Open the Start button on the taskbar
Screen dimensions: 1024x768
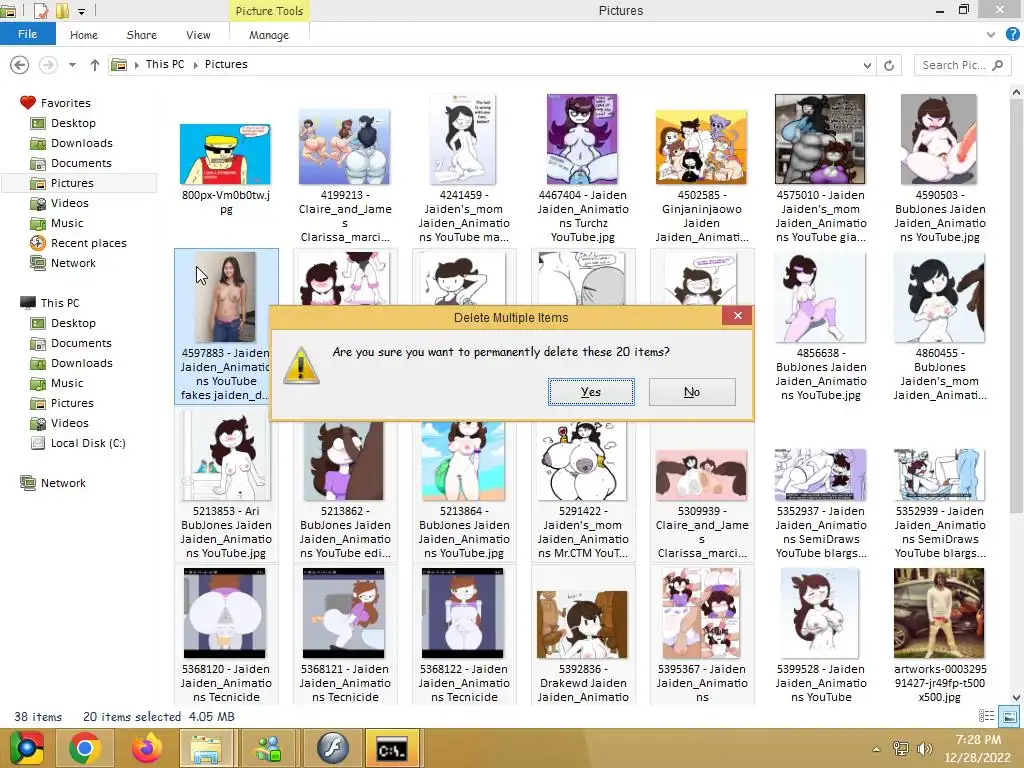(x=26, y=748)
